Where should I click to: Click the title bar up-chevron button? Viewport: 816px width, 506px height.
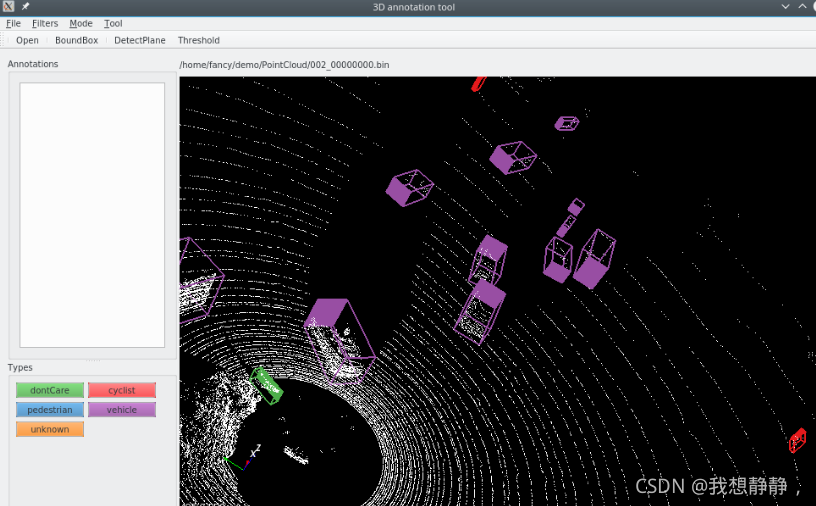[x=802, y=7]
